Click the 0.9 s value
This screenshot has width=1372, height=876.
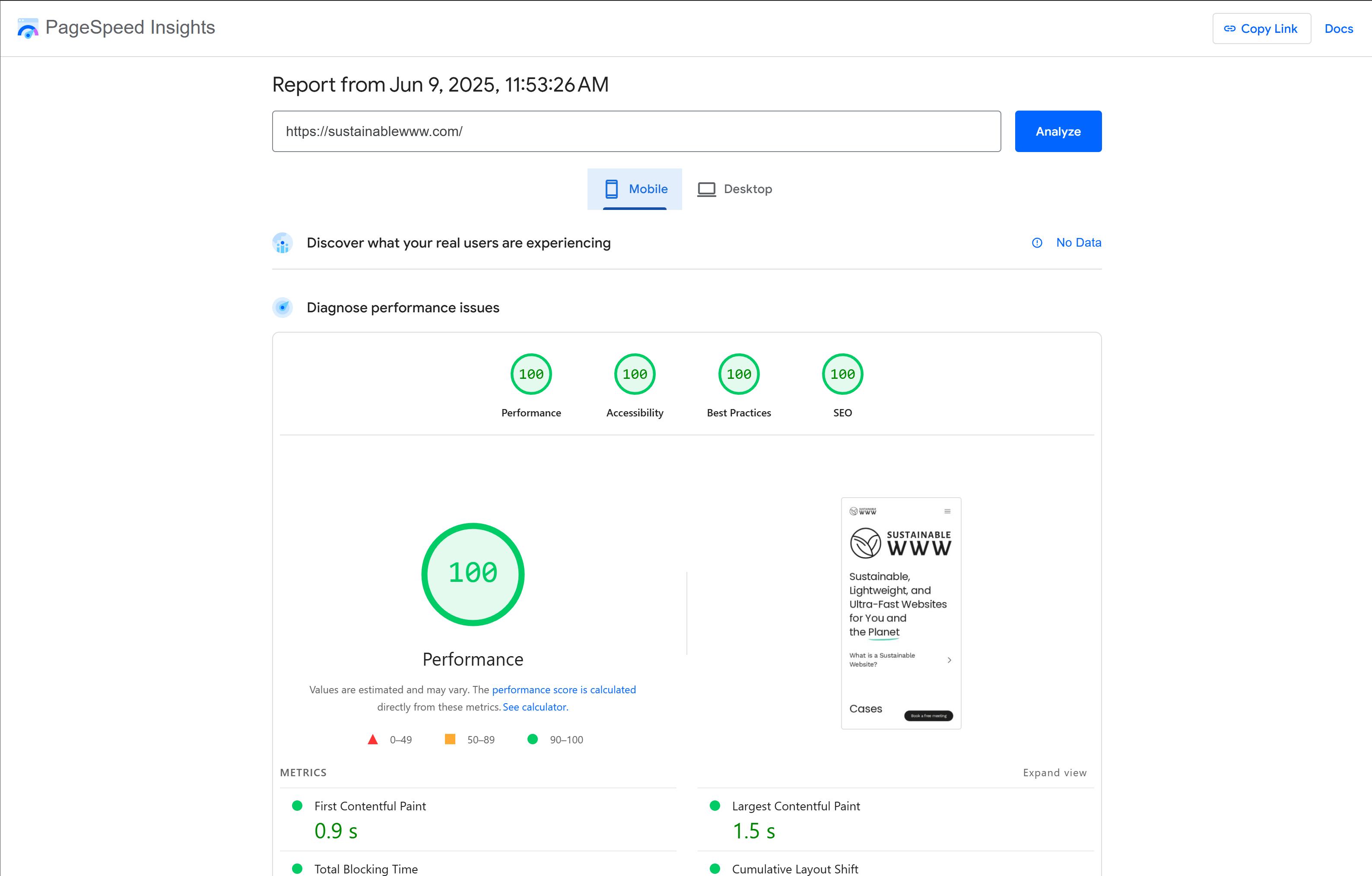336,831
